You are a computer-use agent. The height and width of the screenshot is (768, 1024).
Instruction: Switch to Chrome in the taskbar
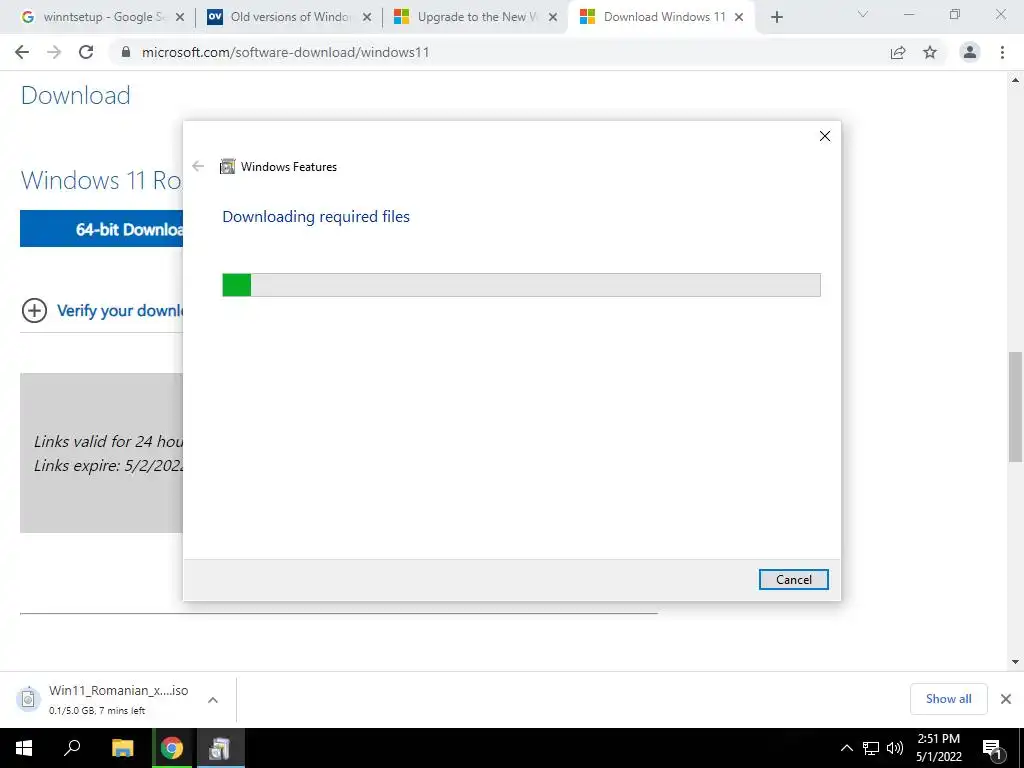pyautogui.click(x=172, y=748)
